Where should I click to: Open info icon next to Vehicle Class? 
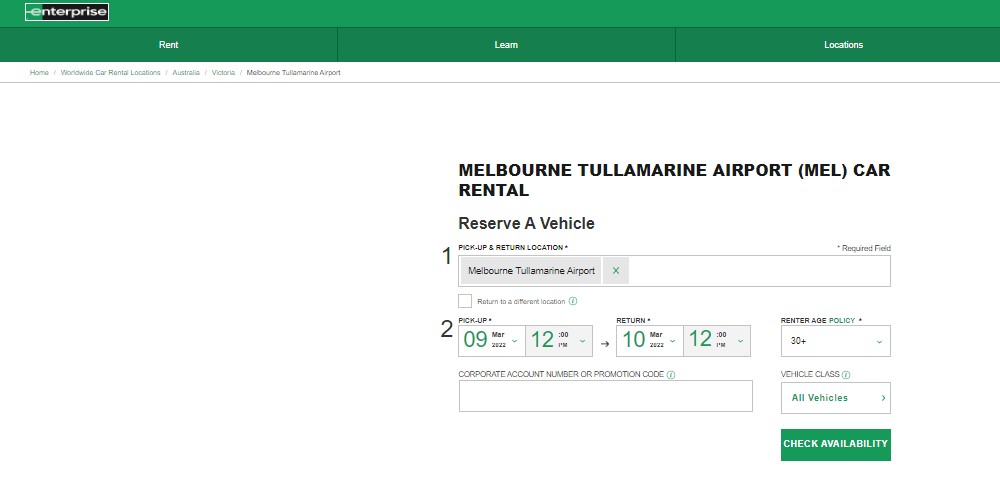tap(846, 375)
